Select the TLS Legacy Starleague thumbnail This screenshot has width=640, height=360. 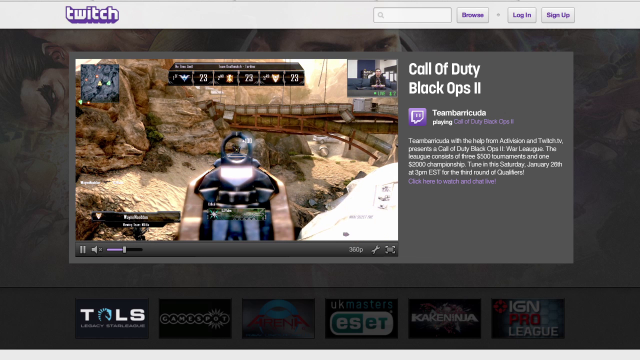[112, 318]
